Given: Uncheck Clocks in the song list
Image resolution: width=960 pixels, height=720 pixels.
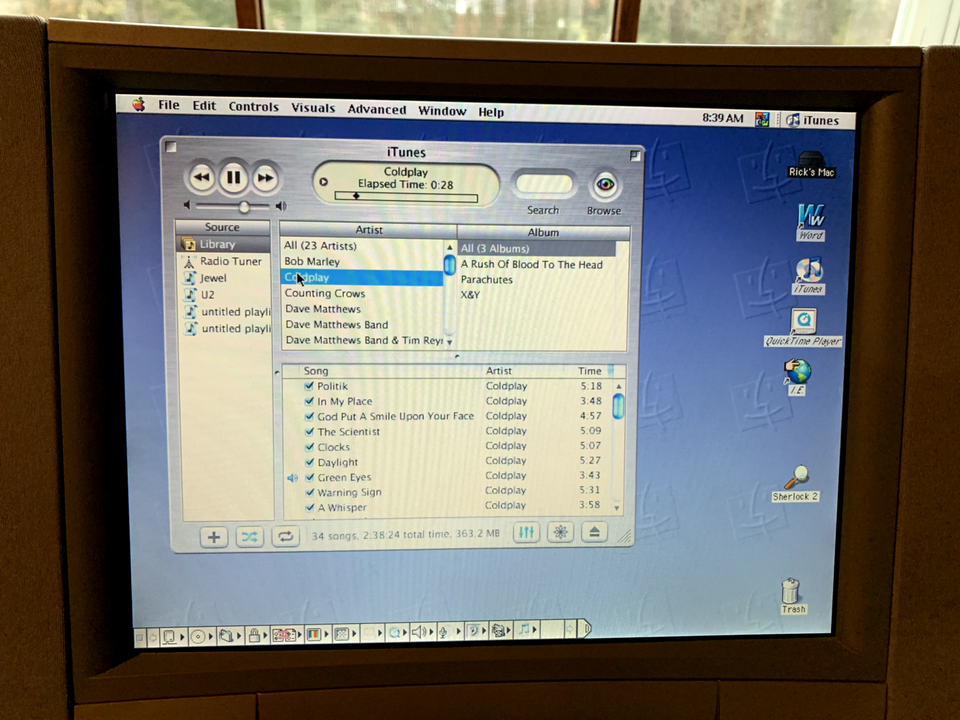Looking at the screenshot, I should click(309, 446).
